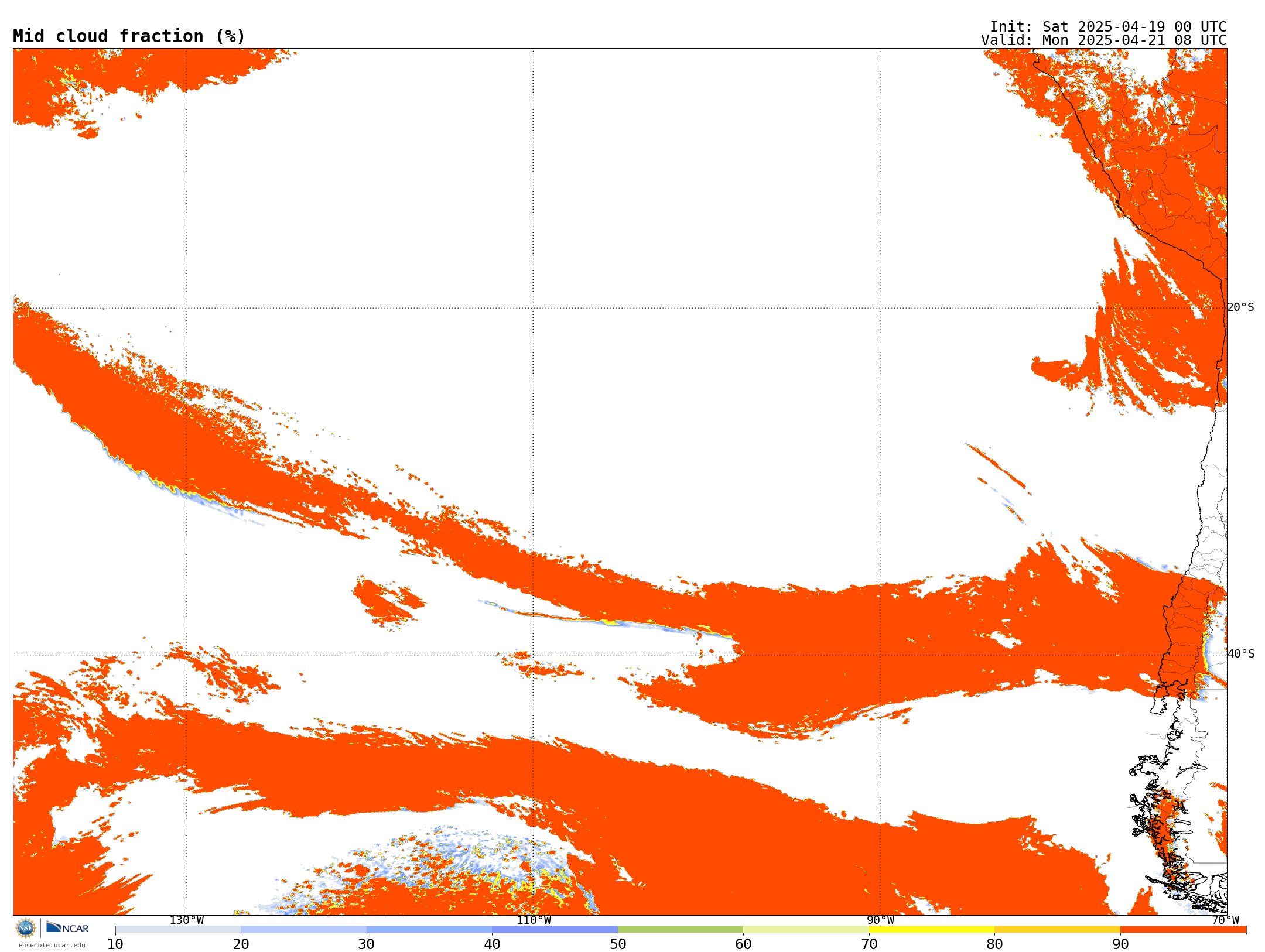Click the colorbar tick label '80'

coord(994,944)
